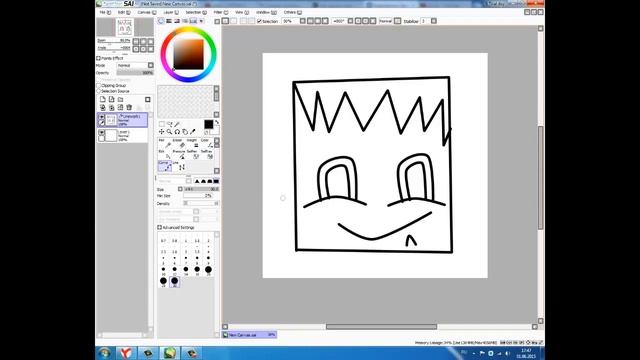Click the brush Size slider

click(x=201, y=189)
